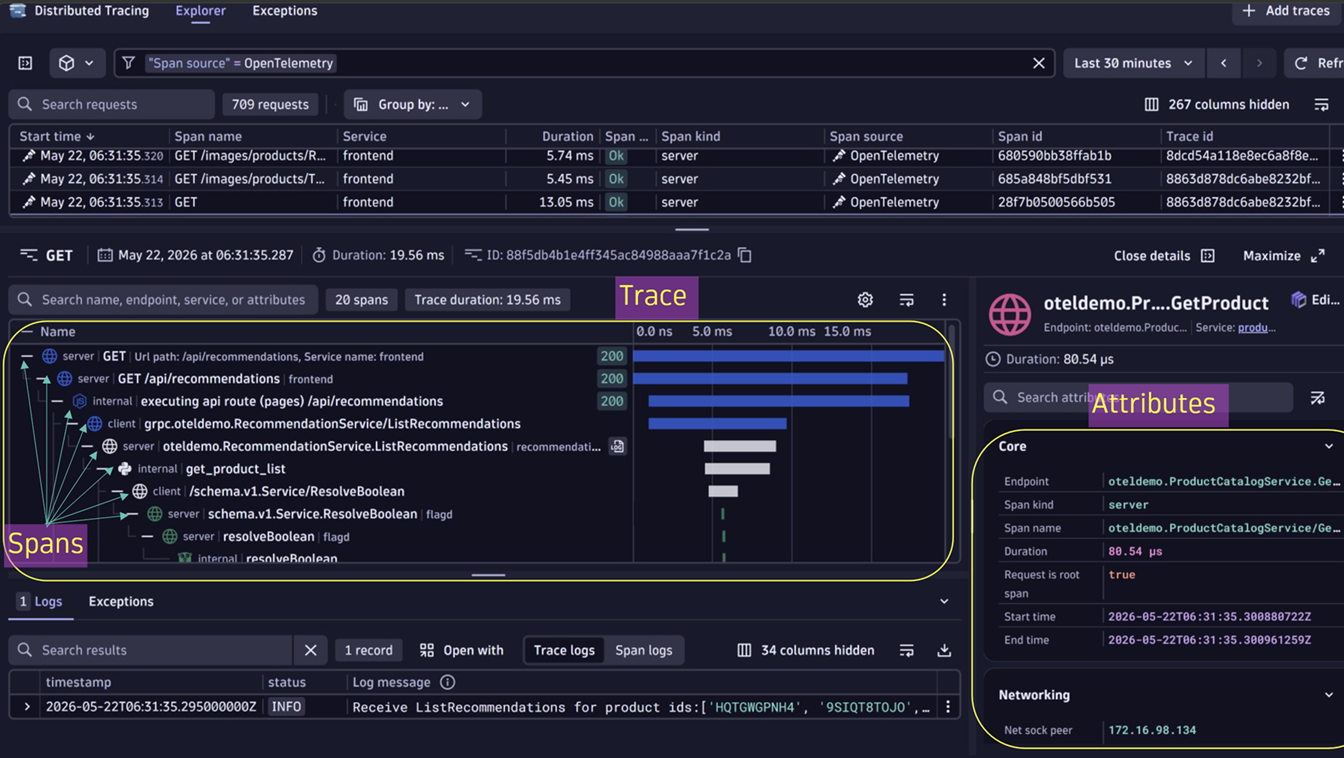The height and width of the screenshot is (758, 1344).
Task: Sort by Duration column header
Action: (567, 136)
